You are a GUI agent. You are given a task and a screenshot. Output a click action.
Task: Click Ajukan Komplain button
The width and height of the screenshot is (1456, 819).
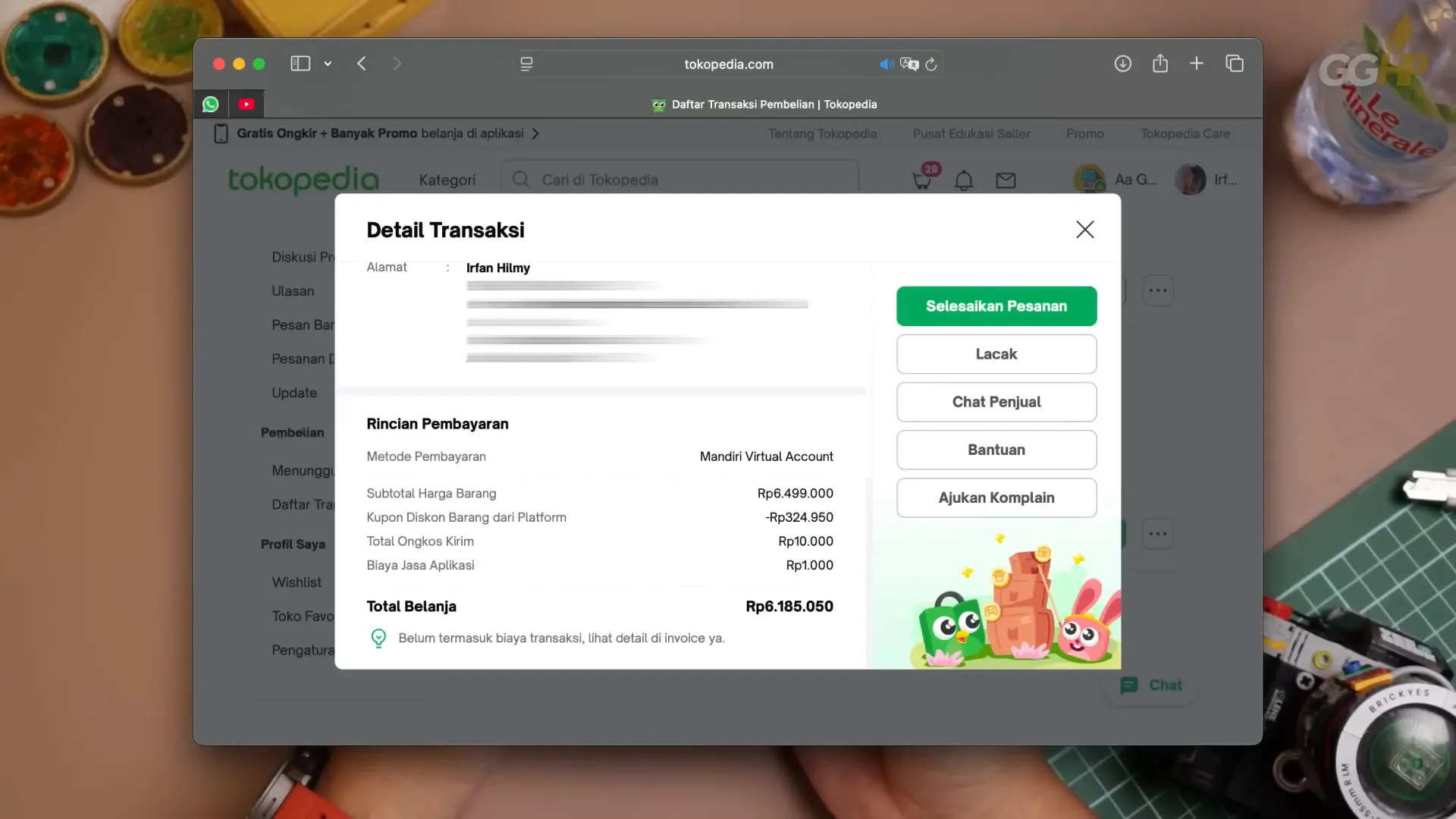coord(996,497)
